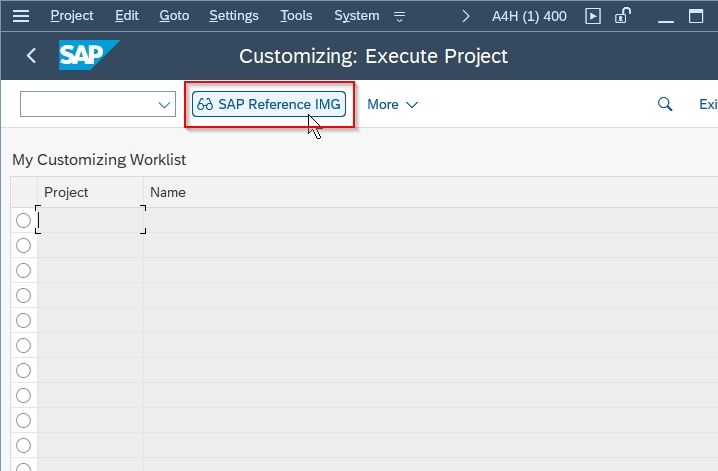
Task: Select the eighth worklist row radio button
Action: (x=23, y=395)
